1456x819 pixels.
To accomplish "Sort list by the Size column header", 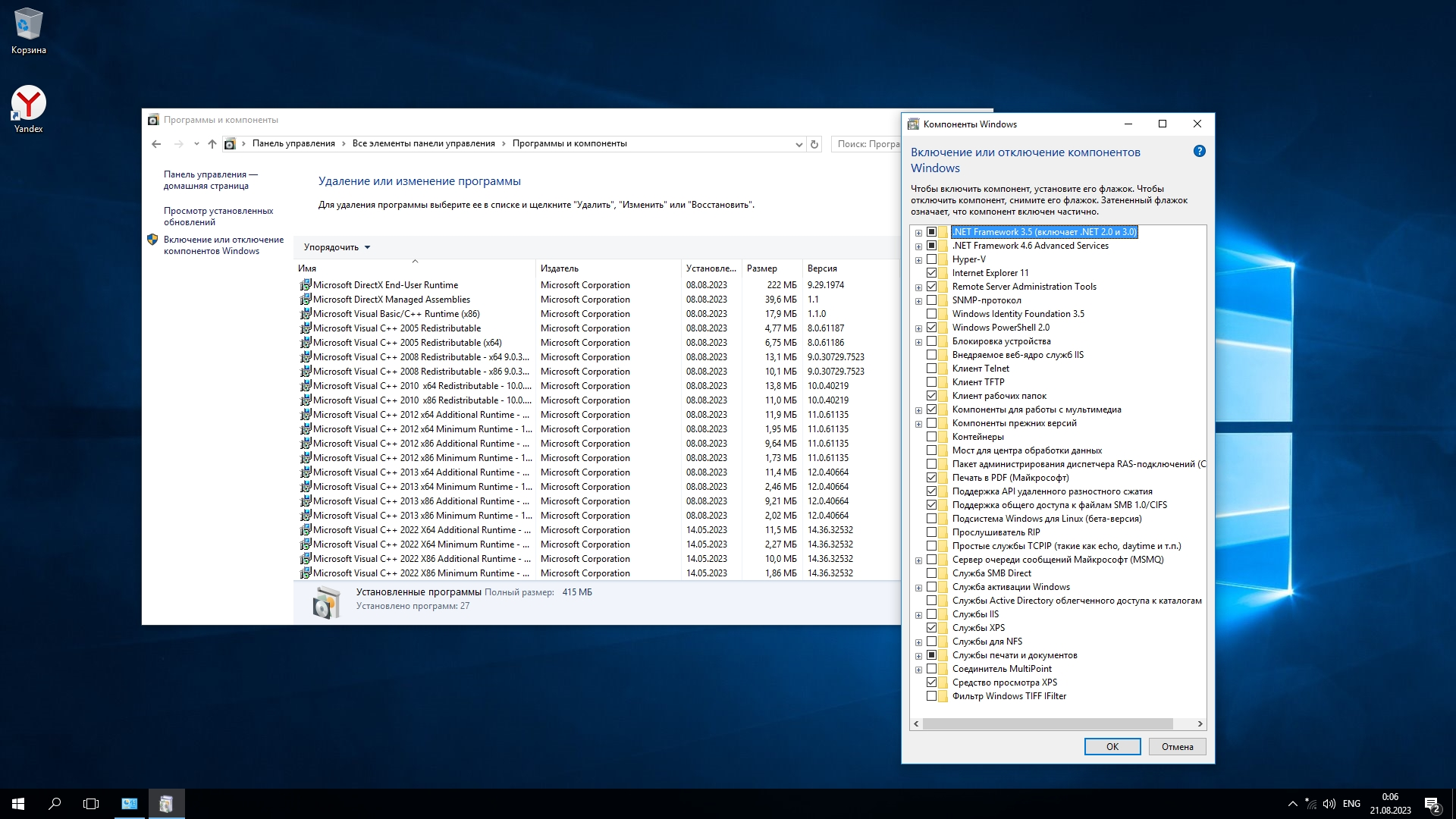I will (761, 268).
